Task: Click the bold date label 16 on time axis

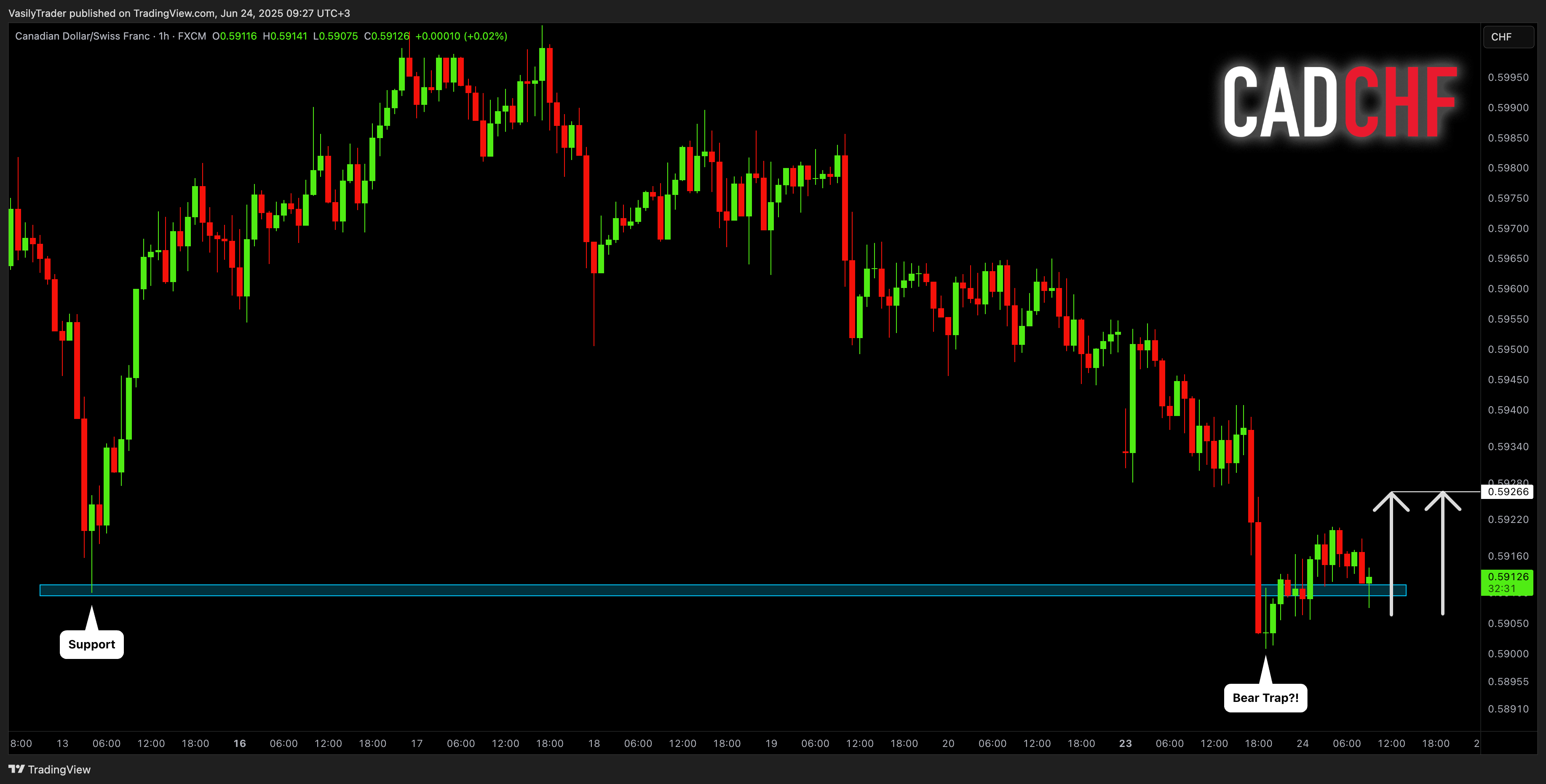Action: pyautogui.click(x=239, y=743)
